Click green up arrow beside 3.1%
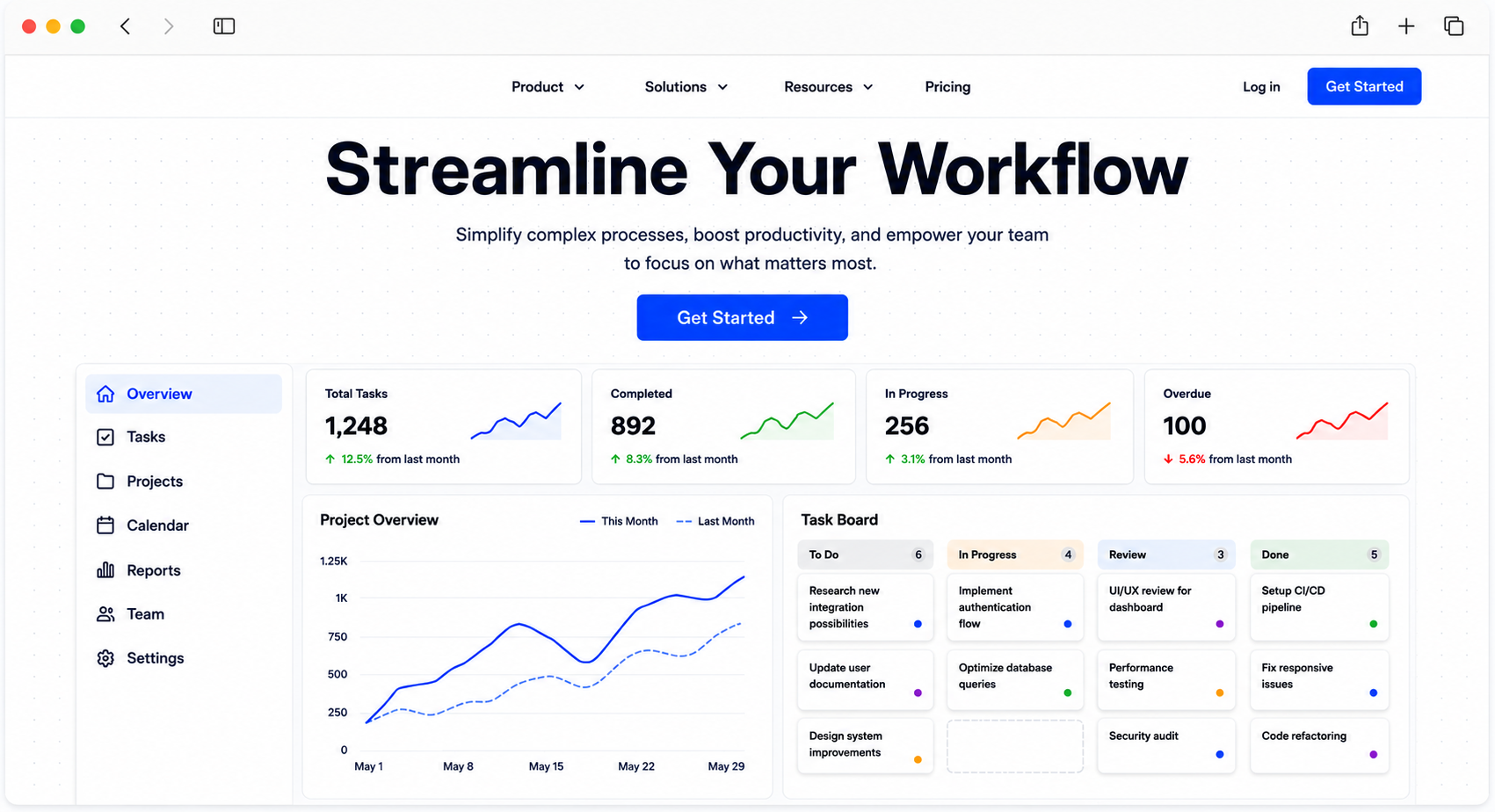1495x812 pixels. (x=890, y=459)
